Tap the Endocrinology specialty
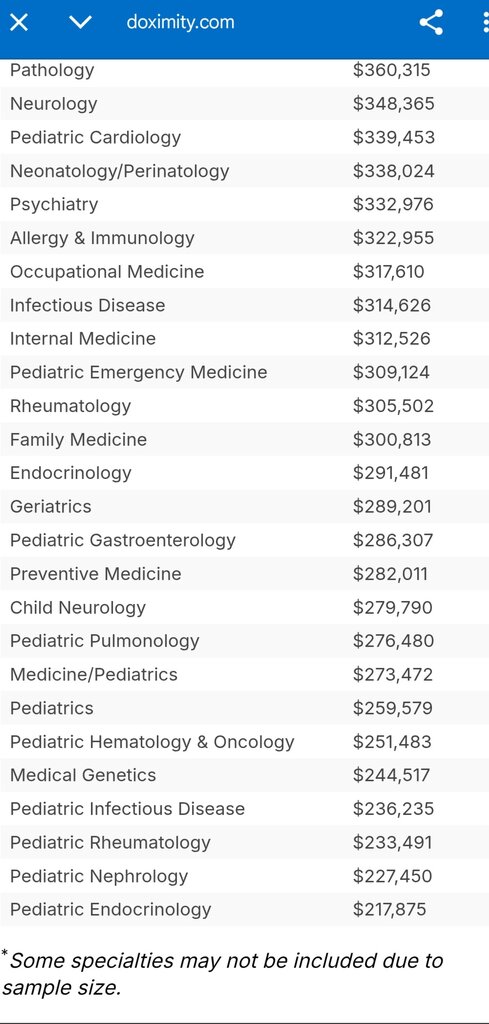Viewport: 489px width, 1024px height. pyautogui.click(x=71, y=473)
